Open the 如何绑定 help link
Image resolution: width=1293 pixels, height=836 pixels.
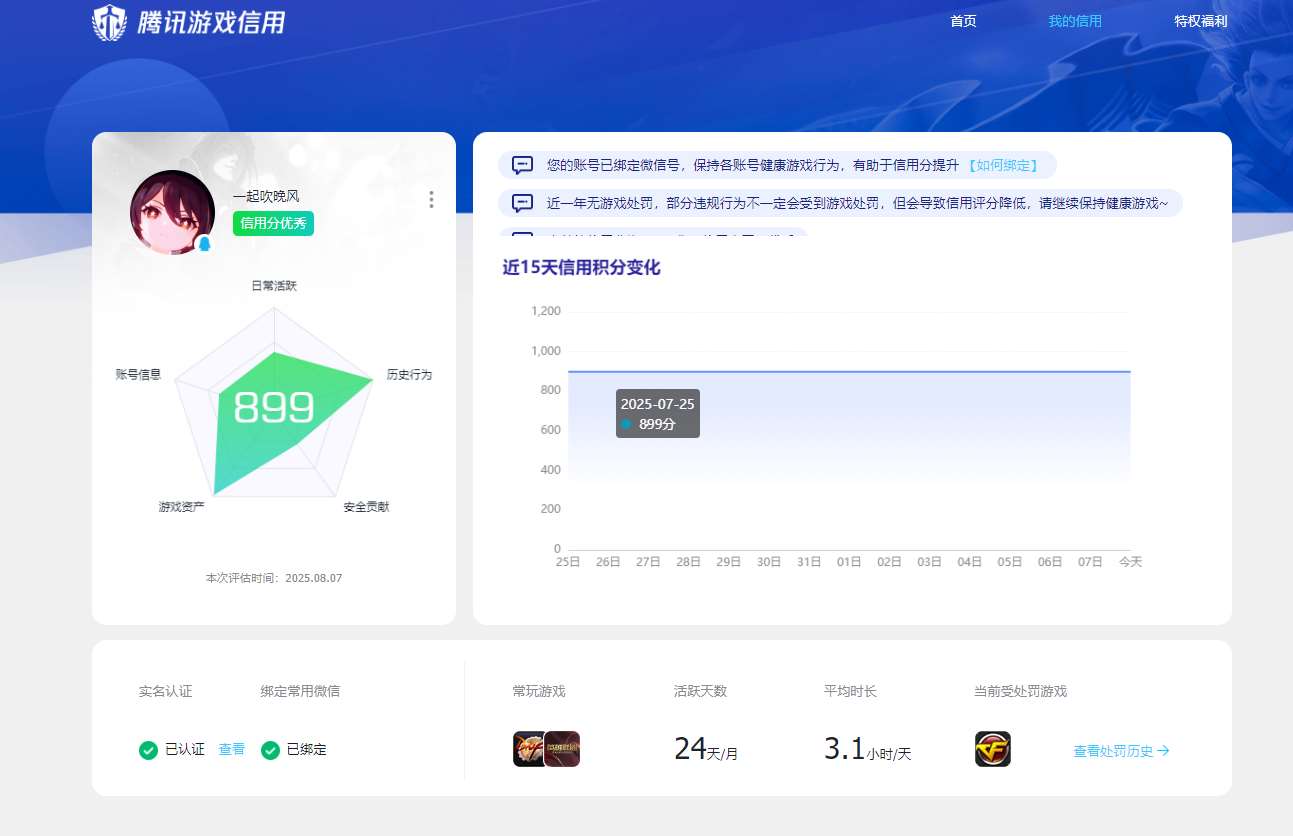coord(1002,165)
